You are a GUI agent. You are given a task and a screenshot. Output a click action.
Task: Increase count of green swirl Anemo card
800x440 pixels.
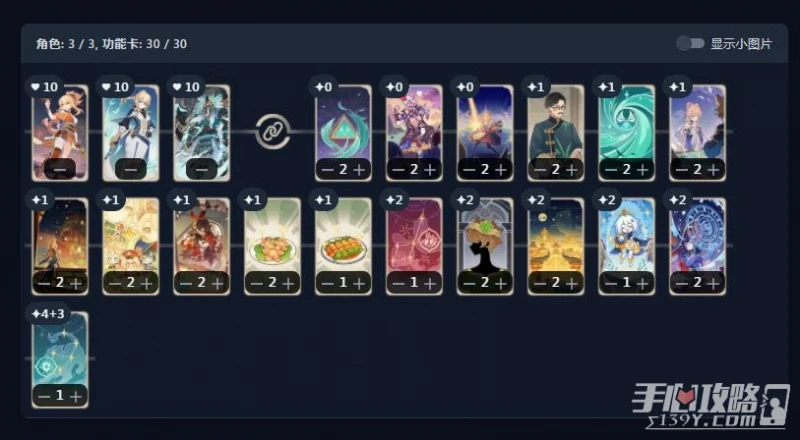(x=642, y=169)
